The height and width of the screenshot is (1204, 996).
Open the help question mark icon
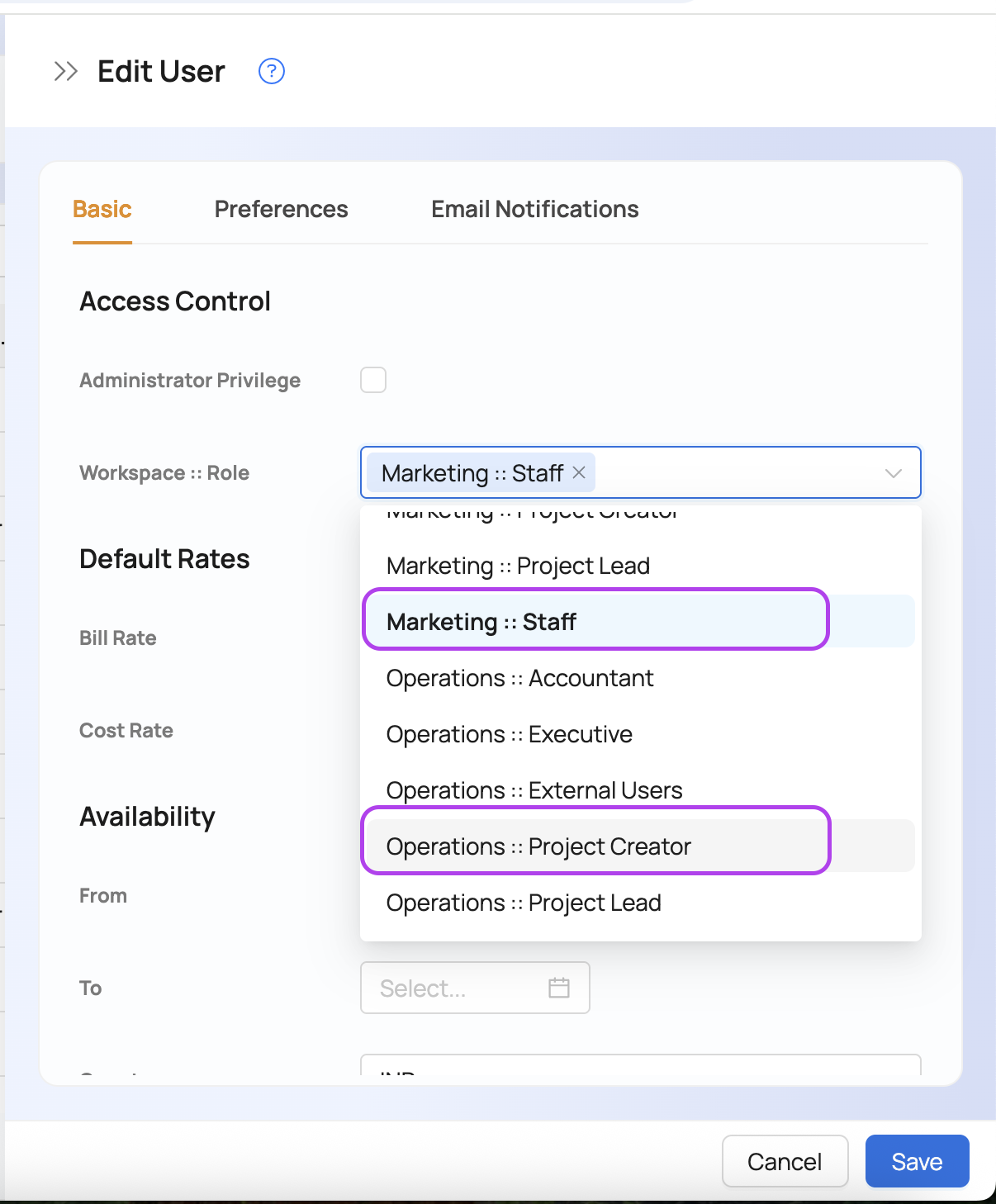click(x=272, y=72)
